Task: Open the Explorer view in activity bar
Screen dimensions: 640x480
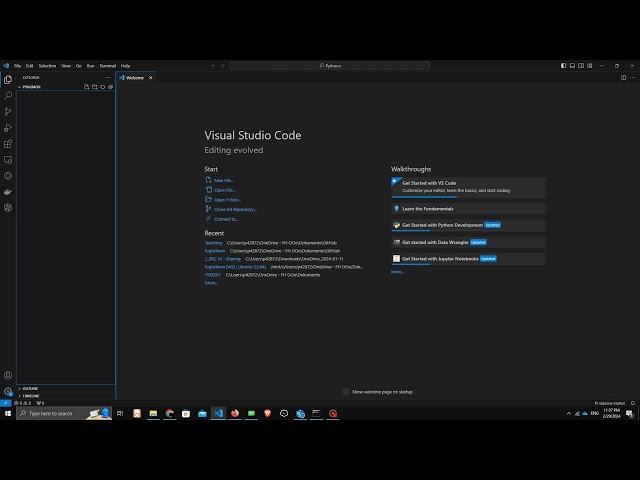Action: point(8,80)
